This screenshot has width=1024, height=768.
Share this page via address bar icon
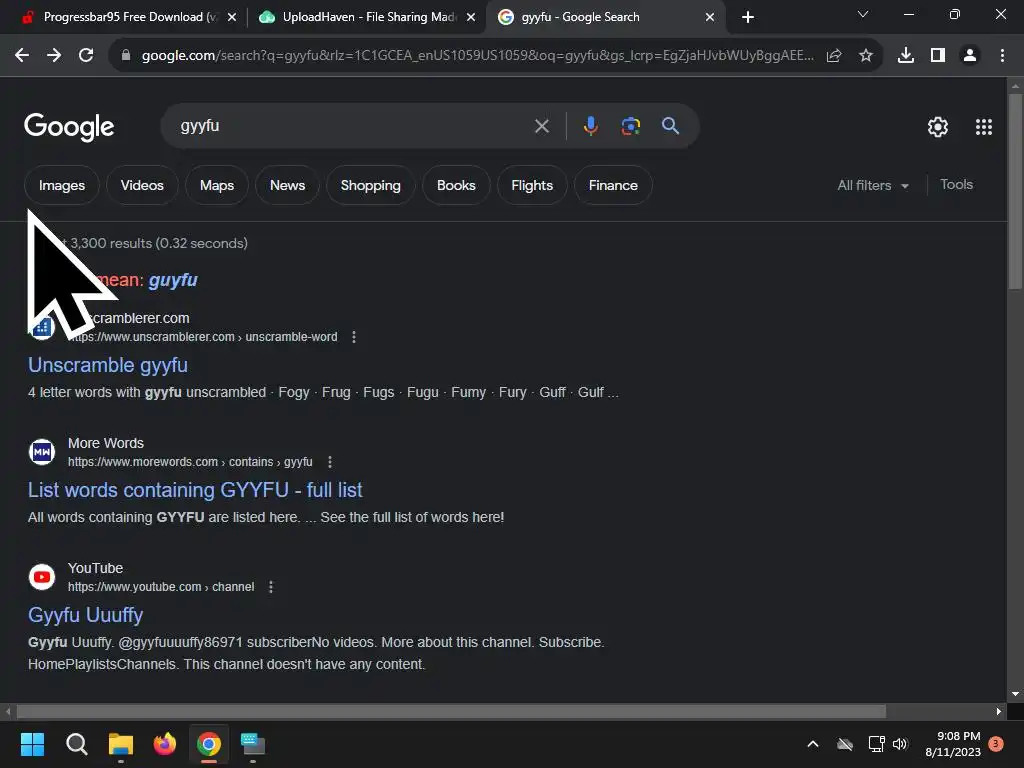coord(834,56)
